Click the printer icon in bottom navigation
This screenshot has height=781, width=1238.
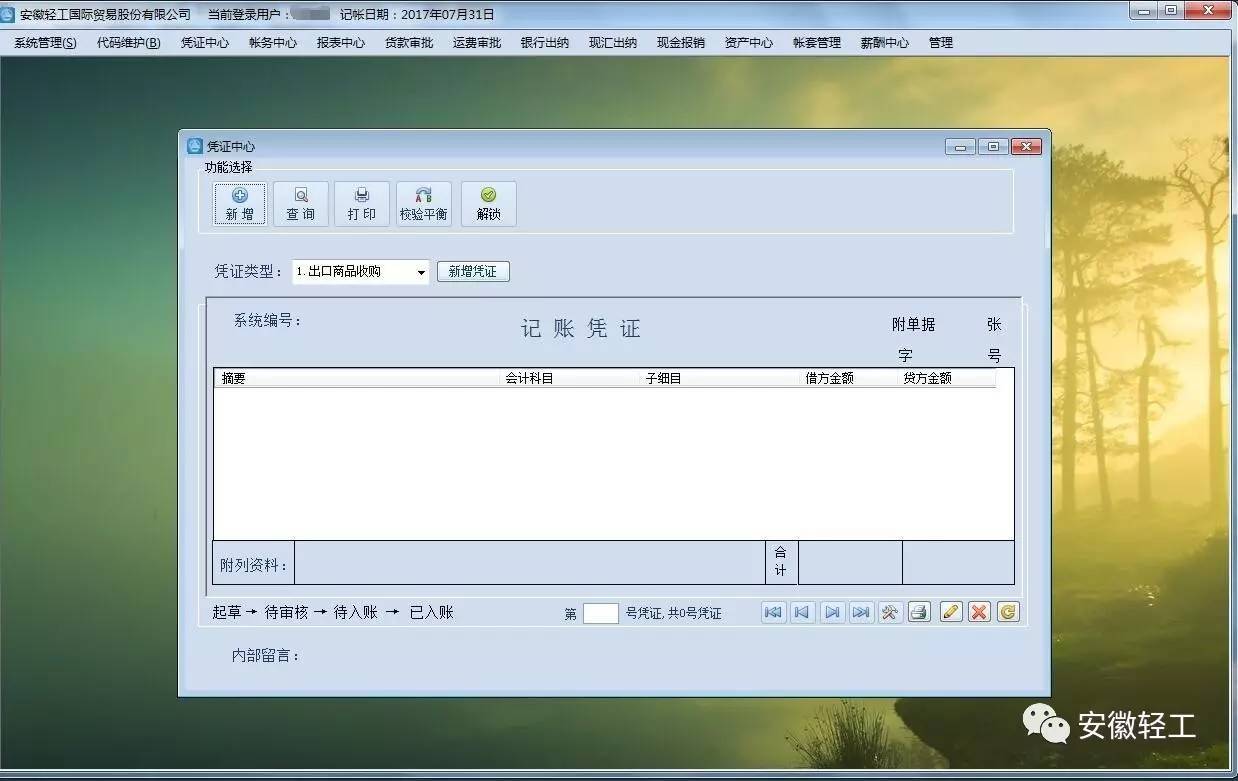coord(919,612)
